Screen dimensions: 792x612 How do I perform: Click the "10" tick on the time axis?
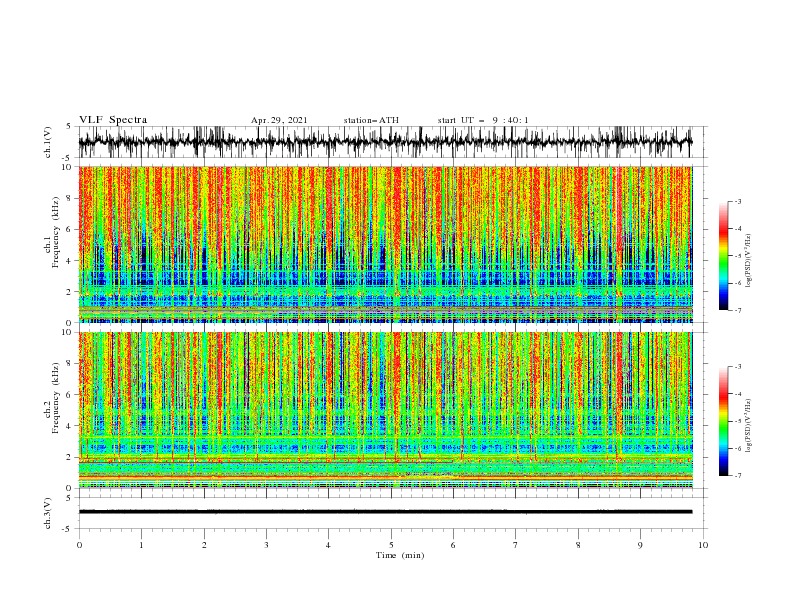703,545
